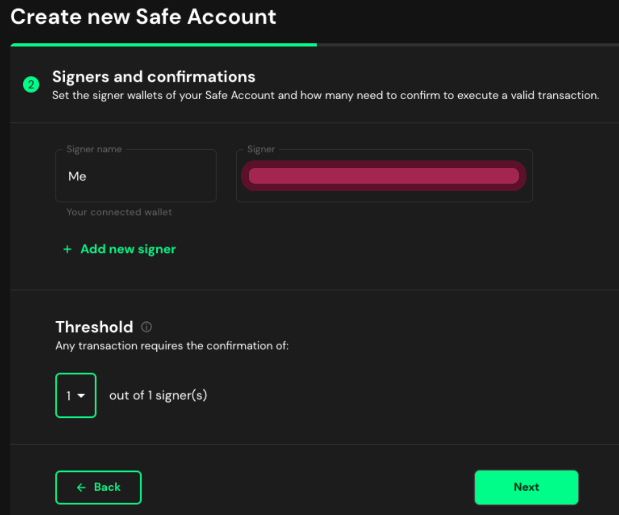Click the Signers and confirmations heading
This screenshot has height=515, width=619.
coord(154,77)
